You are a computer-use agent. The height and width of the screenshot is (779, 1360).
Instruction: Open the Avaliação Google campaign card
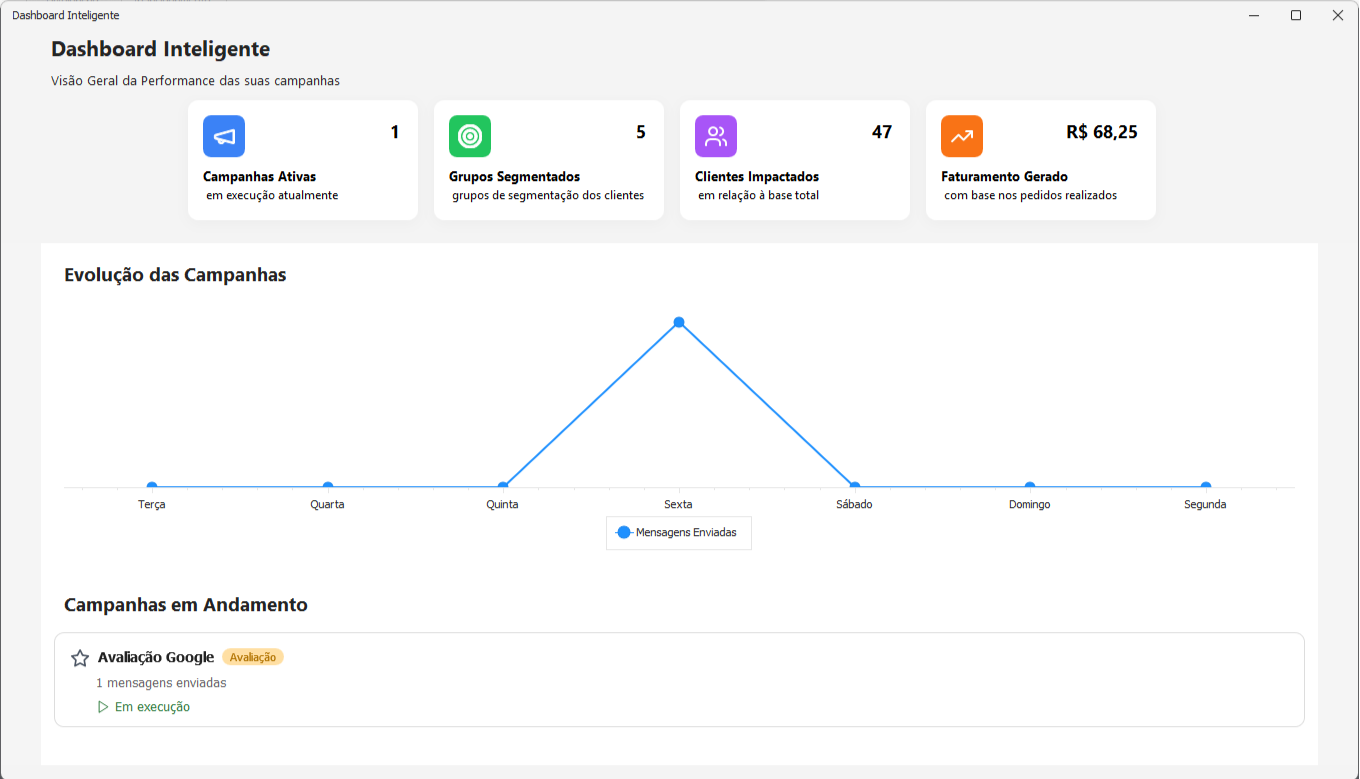tap(680, 680)
